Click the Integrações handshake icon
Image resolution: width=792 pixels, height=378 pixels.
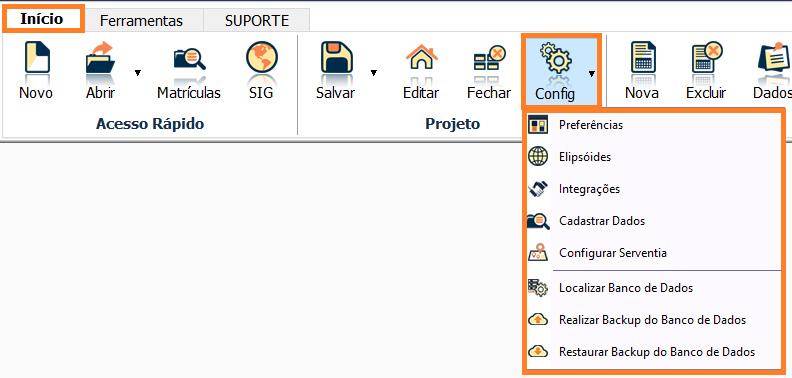[538, 189]
